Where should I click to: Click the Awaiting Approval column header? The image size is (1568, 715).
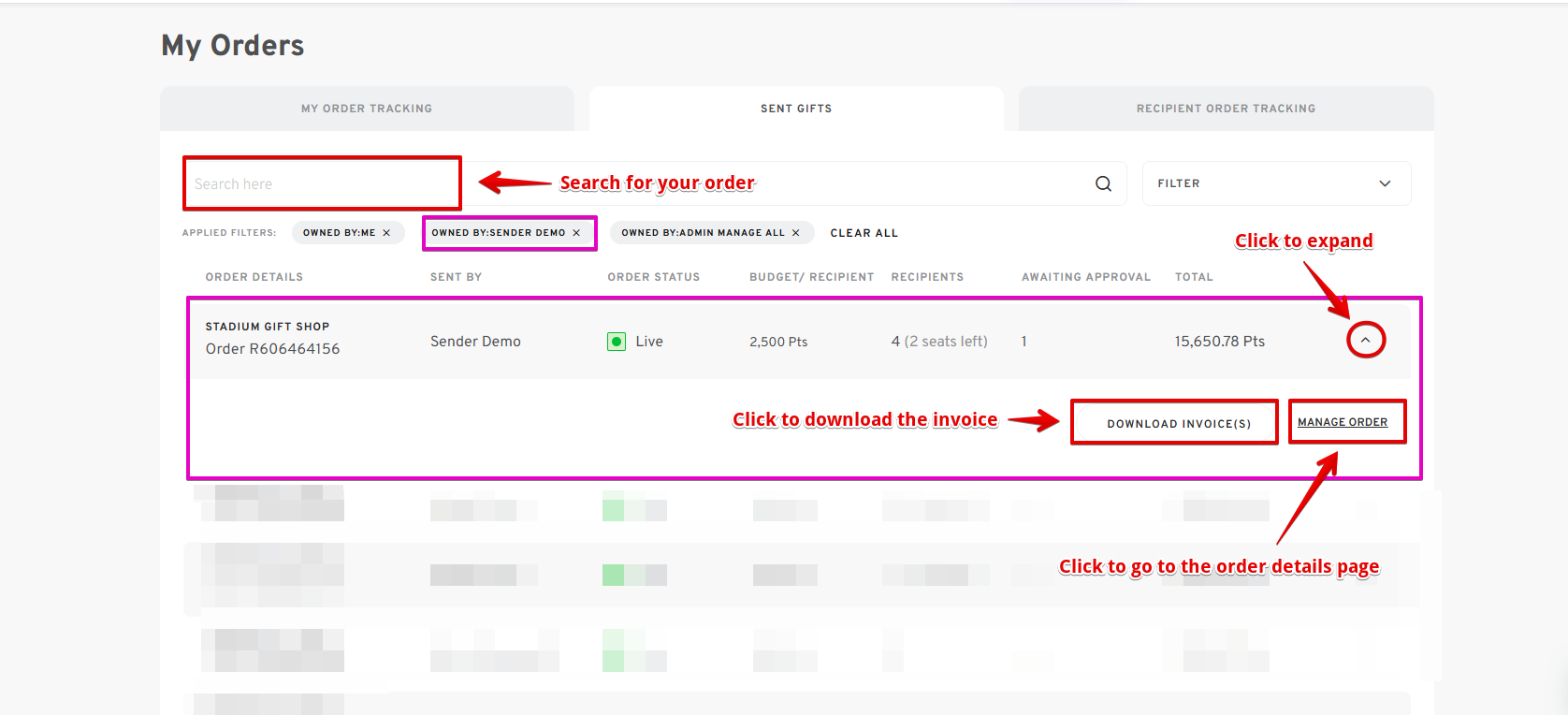(x=1085, y=277)
